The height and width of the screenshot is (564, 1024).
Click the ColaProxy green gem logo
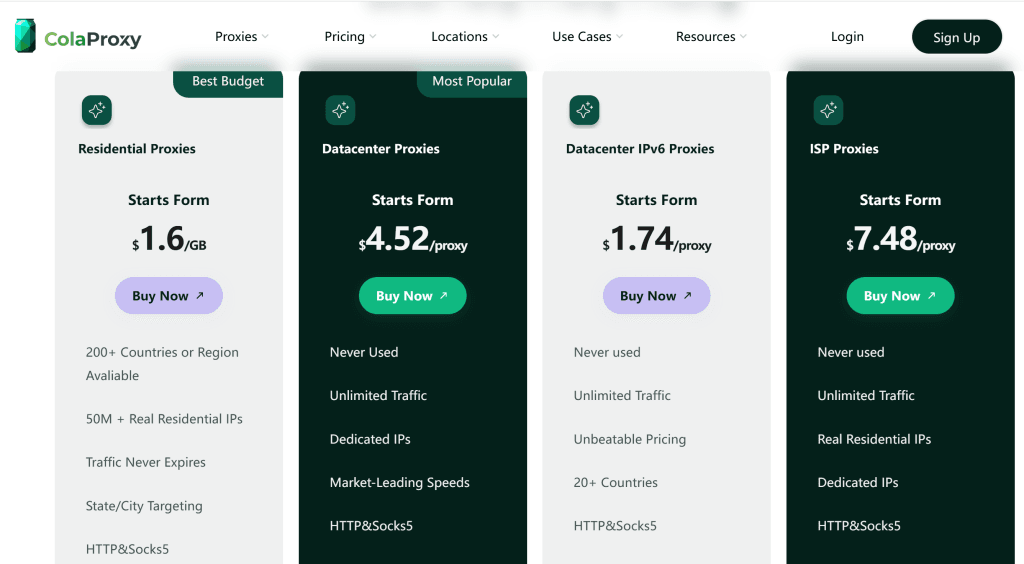(x=25, y=36)
